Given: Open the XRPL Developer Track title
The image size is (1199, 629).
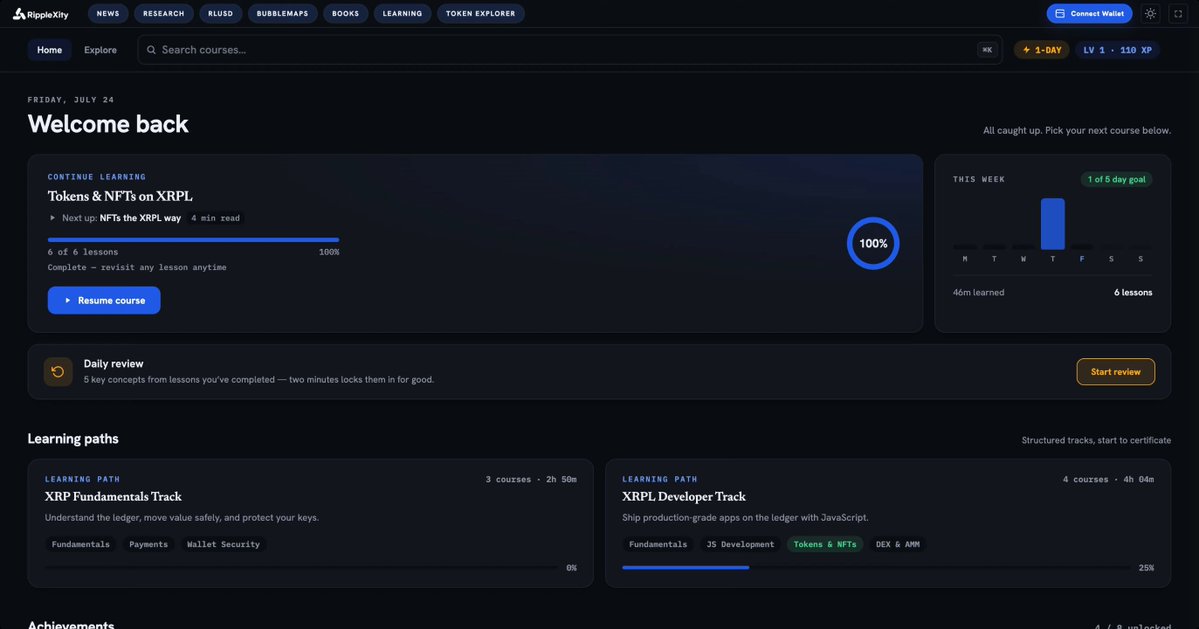Looking at the screenshot, I should click(x=684, y=497).
